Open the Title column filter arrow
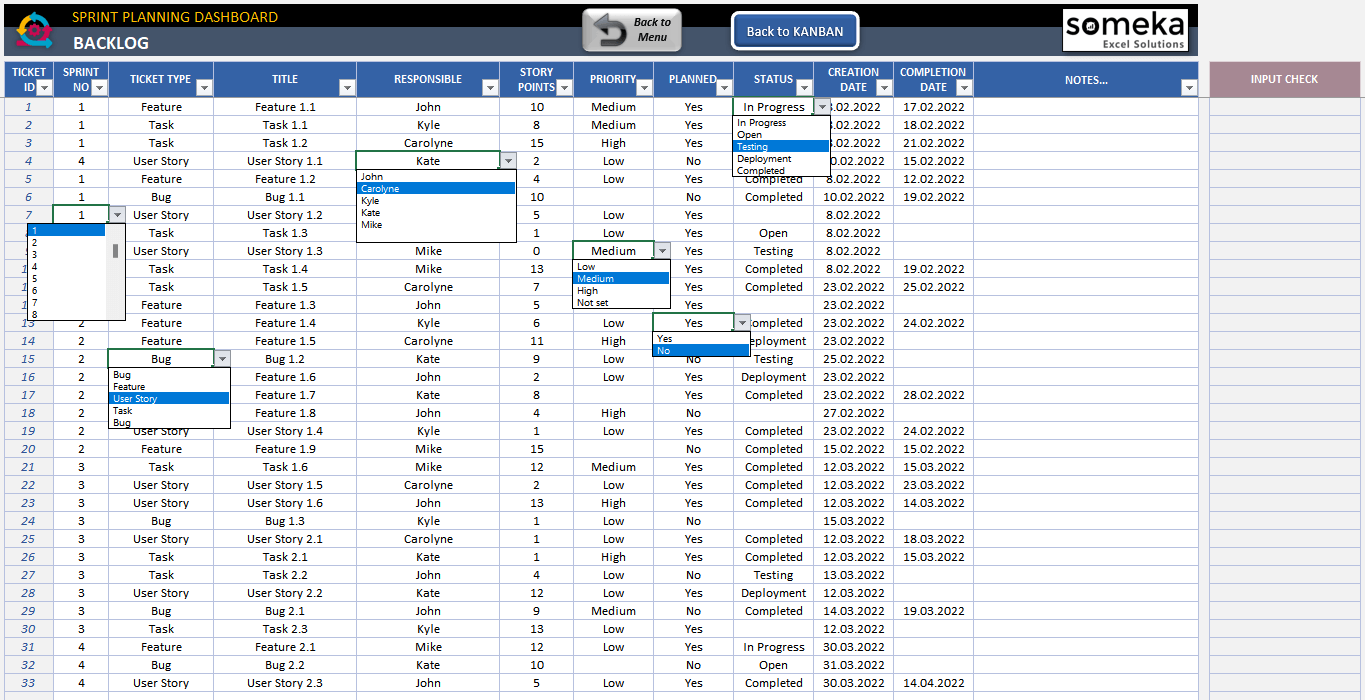 point(347,88)
